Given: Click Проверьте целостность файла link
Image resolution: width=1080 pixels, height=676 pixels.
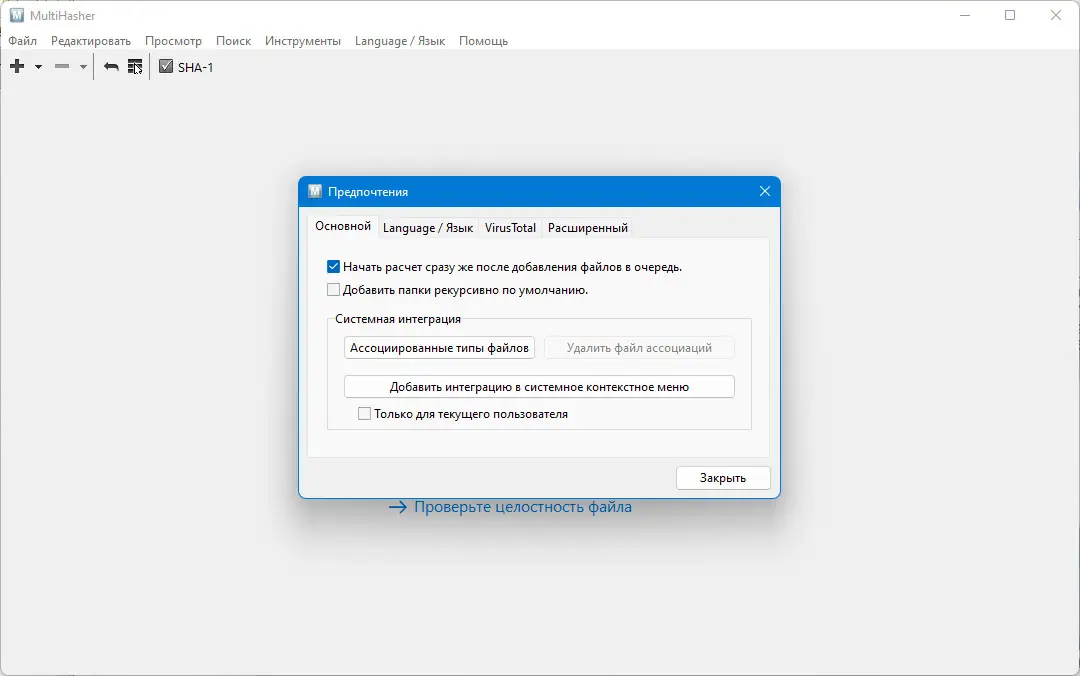Looking at the screenshot, I should pos(523,507).
